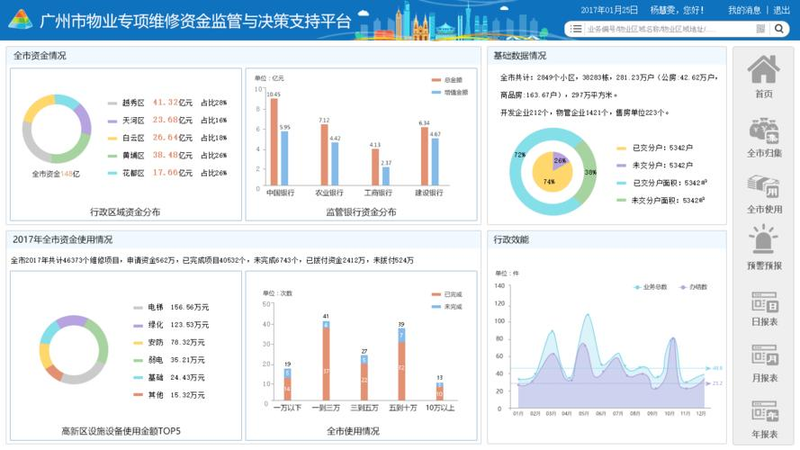Open the 全市归集 money bag icon
Image resolution: width=800 pixels, height=450 pixels.
(764, 130)
